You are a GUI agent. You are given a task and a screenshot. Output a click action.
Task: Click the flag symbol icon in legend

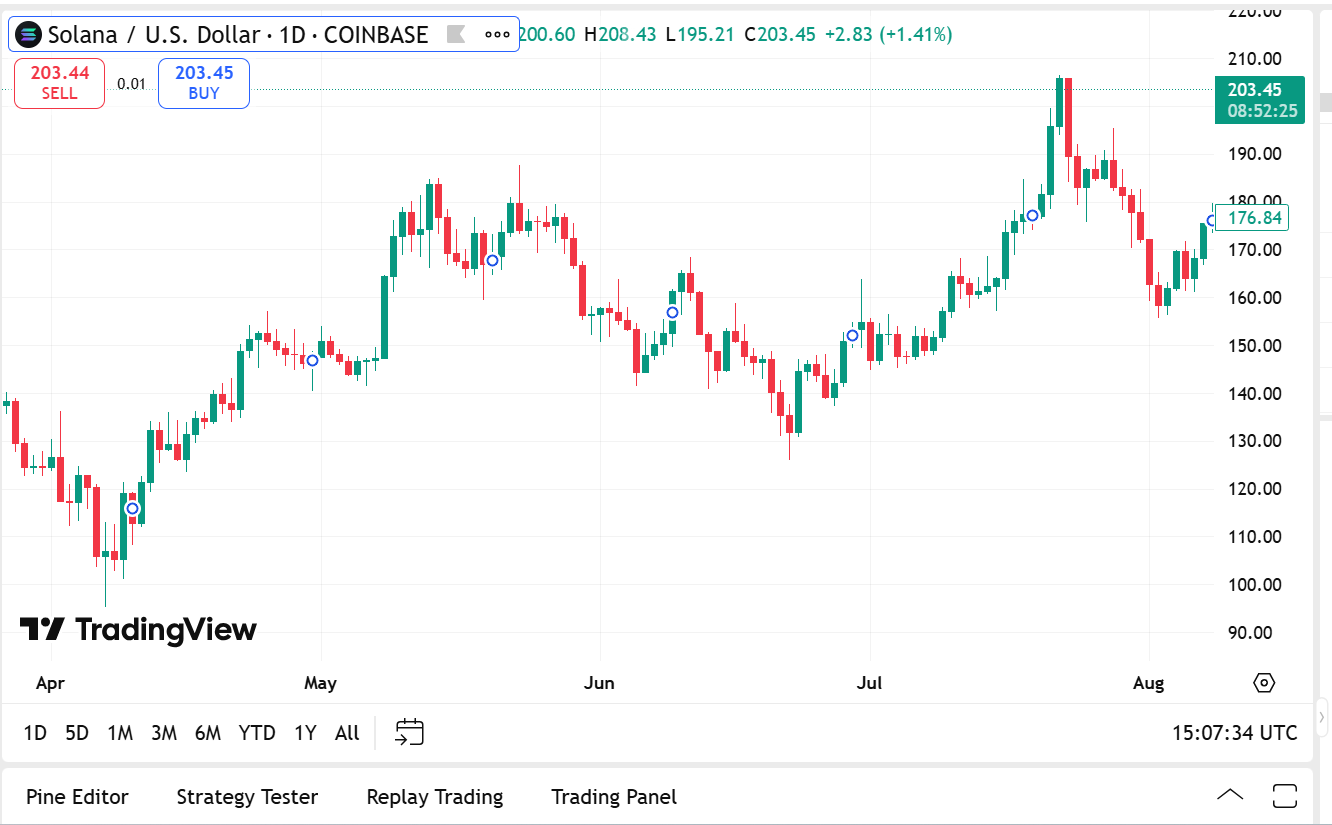[x=455, y=35]
